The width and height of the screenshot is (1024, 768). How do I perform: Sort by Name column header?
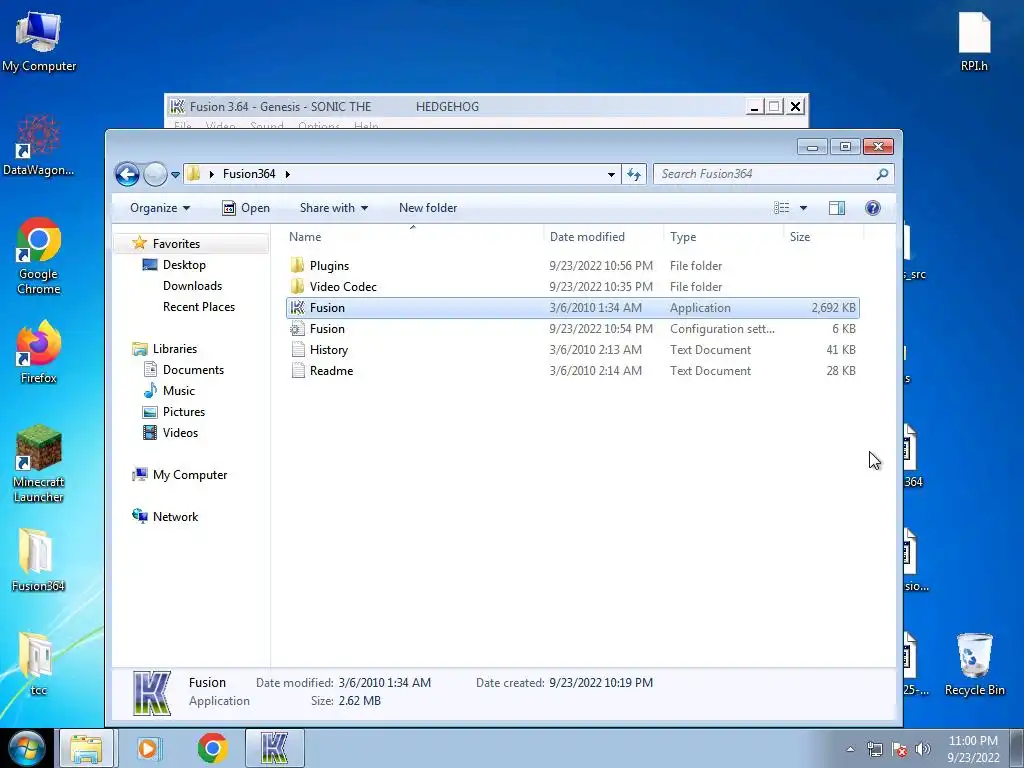413,236
